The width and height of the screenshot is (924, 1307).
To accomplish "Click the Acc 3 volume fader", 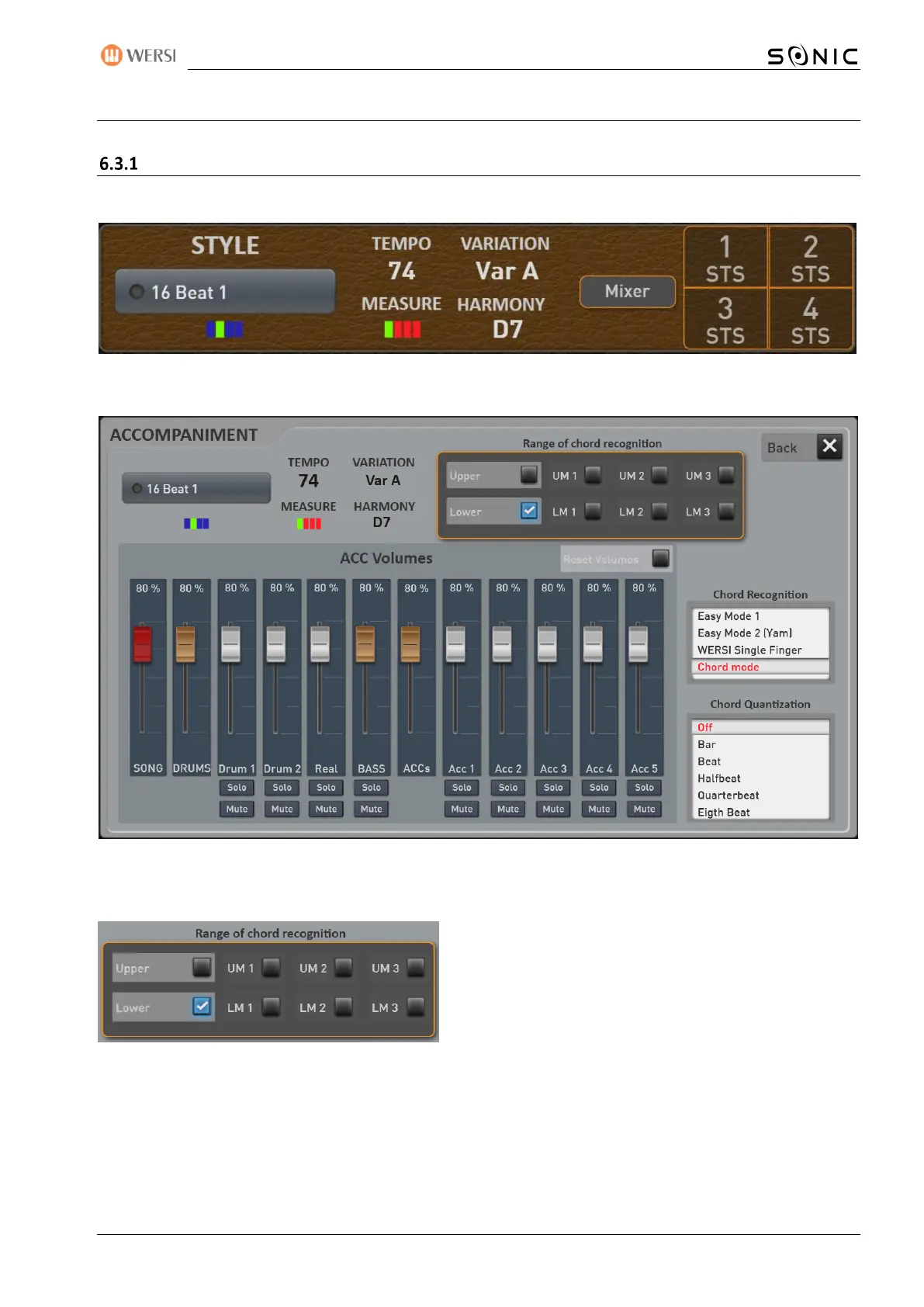I will [547, 643].
